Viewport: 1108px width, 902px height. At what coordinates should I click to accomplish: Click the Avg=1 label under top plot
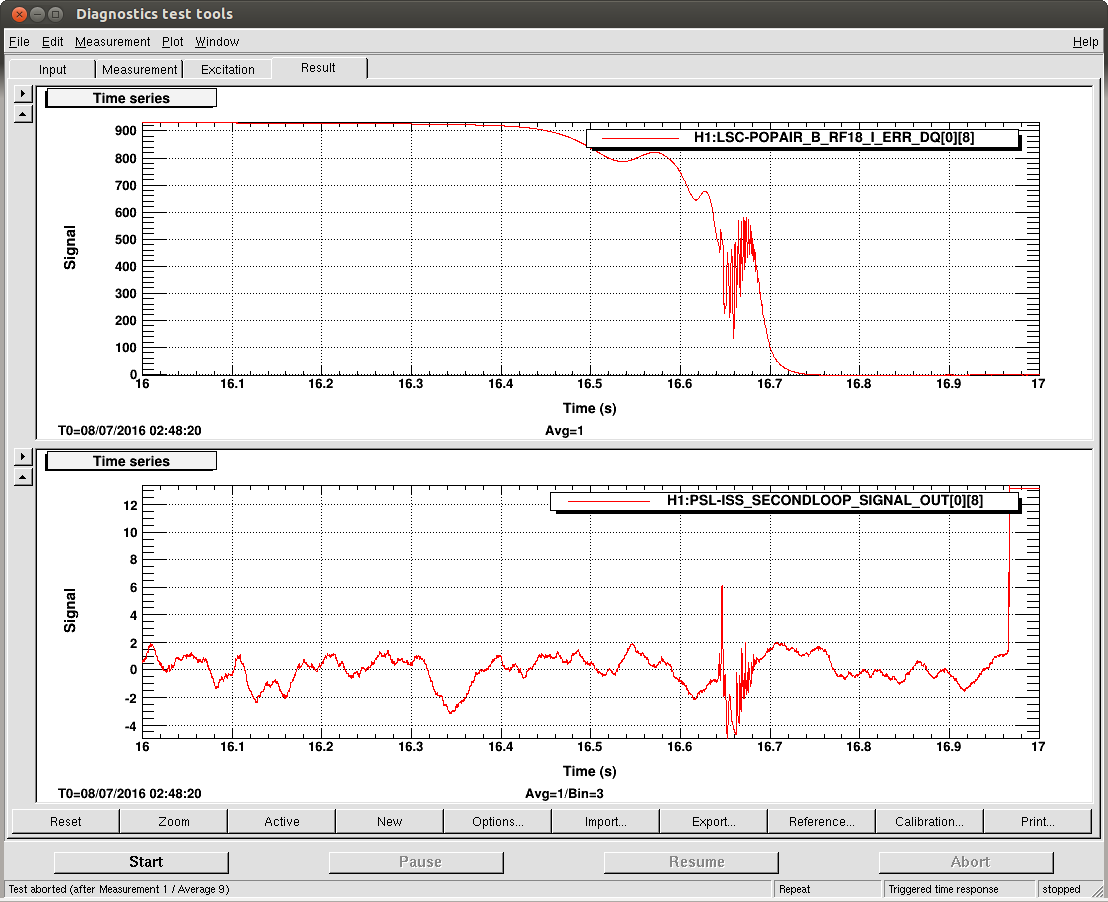(564, 430)
